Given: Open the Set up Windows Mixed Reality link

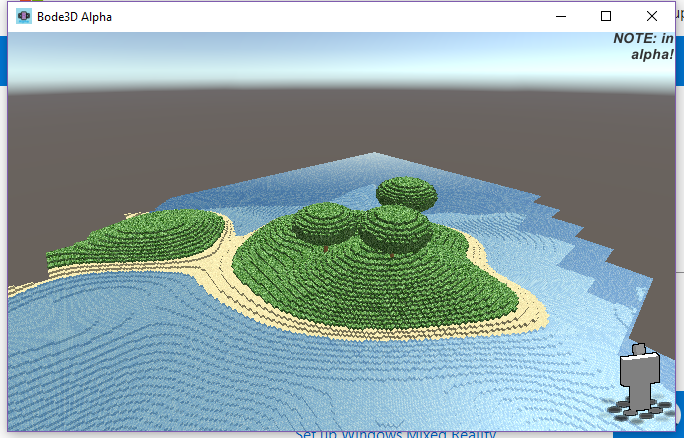Looking at the screenshot, I should pos(395,433).
